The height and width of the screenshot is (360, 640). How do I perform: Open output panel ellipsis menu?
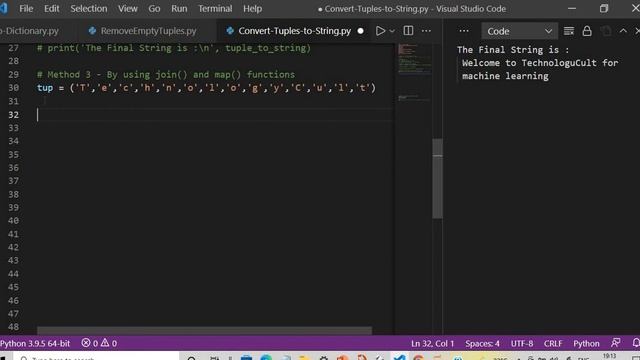[464, 31]
